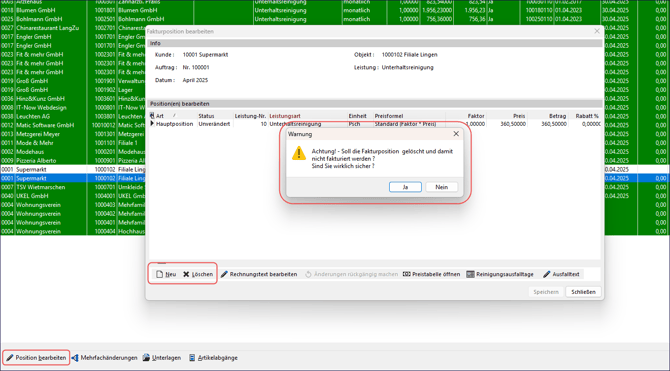
Task: Cancel deletion with the Nein button
Action: point(441,187)
